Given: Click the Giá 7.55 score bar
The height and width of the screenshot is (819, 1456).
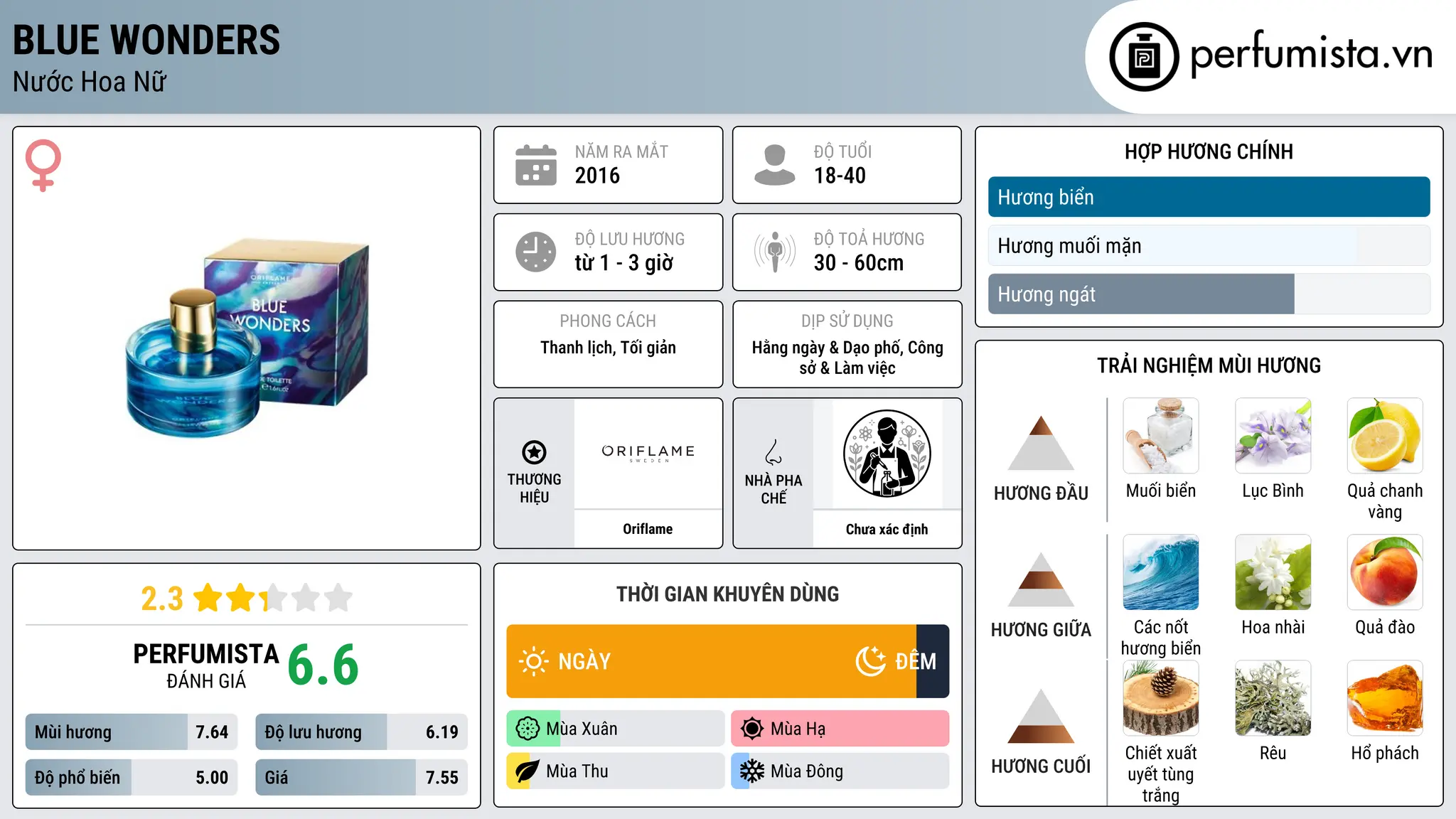Looking at the screenshot, I should (x=361, y=777).
